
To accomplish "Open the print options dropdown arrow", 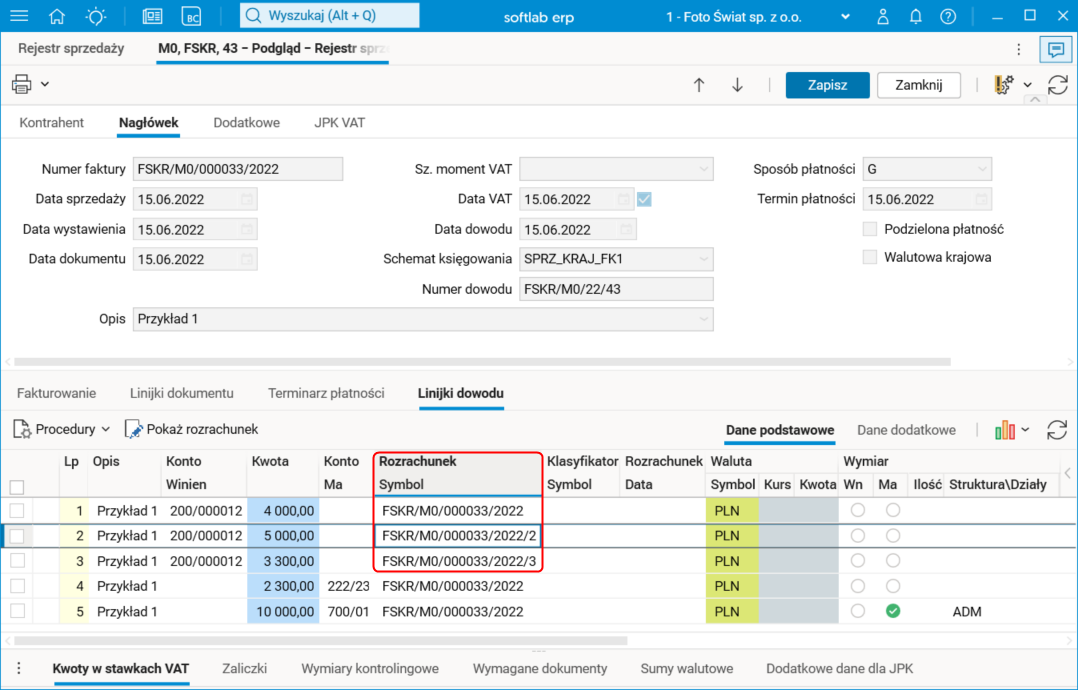I will tap(45, 84).
